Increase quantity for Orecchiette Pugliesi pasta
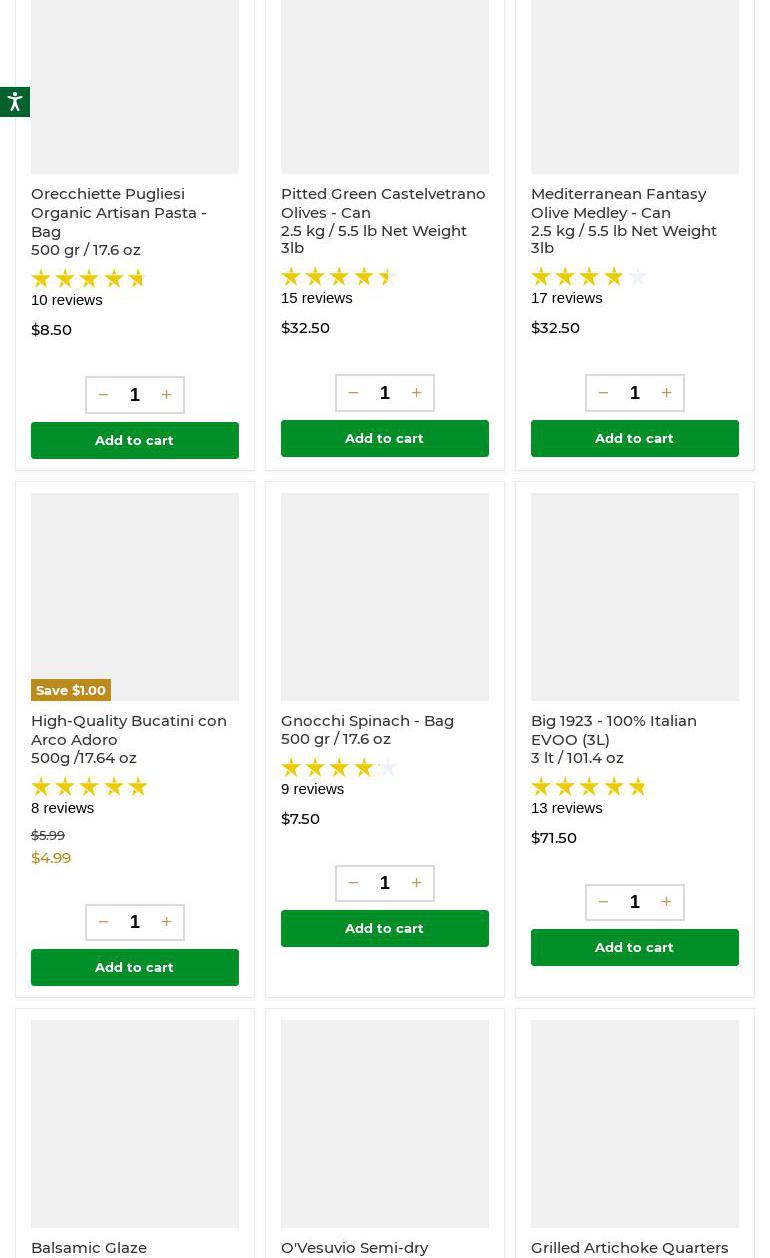 tap(166, 395)
